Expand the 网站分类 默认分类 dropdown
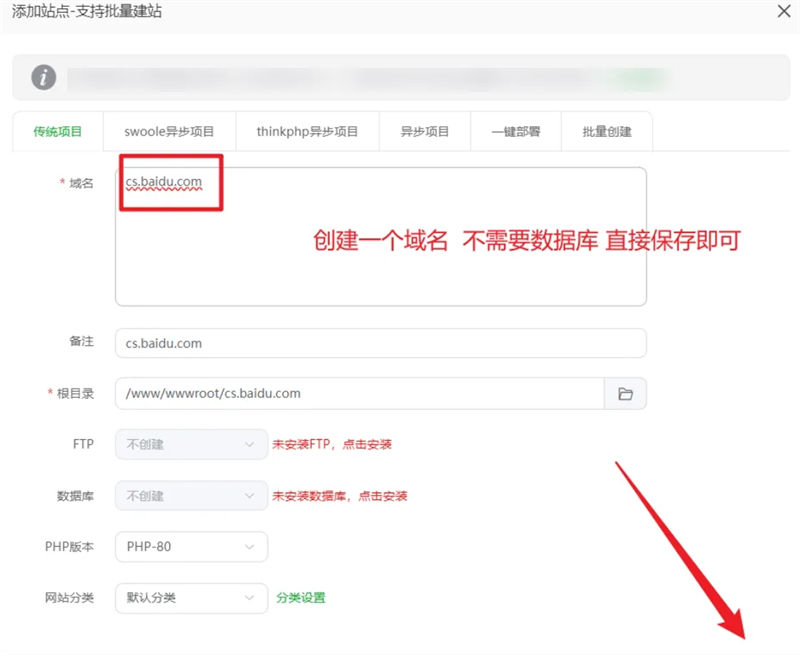This screenshot has width=800, height=655. [191, 598]
